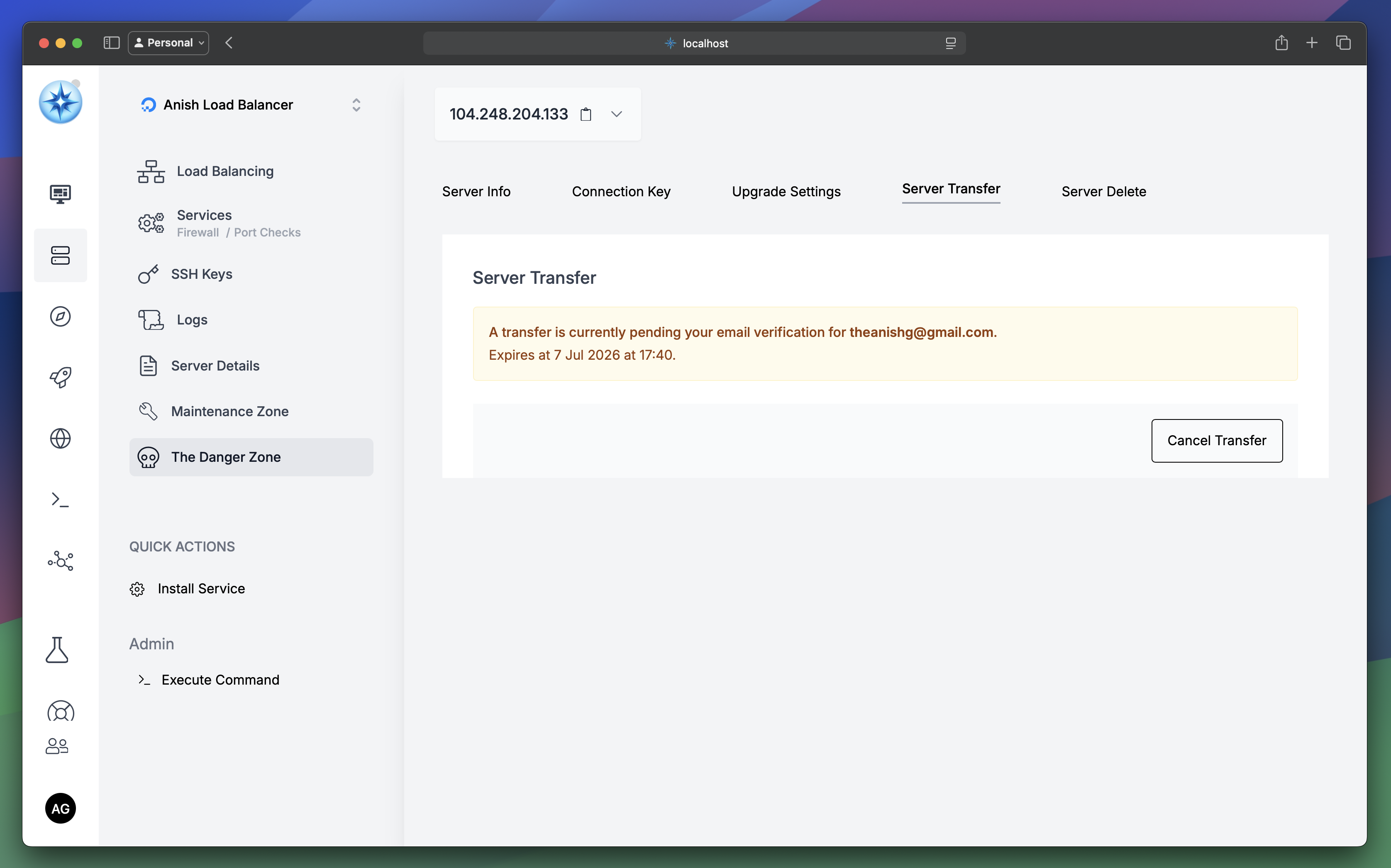Click the localhost address bar
The height and width of the screenshot is (868, 1391).
(694, 43)
